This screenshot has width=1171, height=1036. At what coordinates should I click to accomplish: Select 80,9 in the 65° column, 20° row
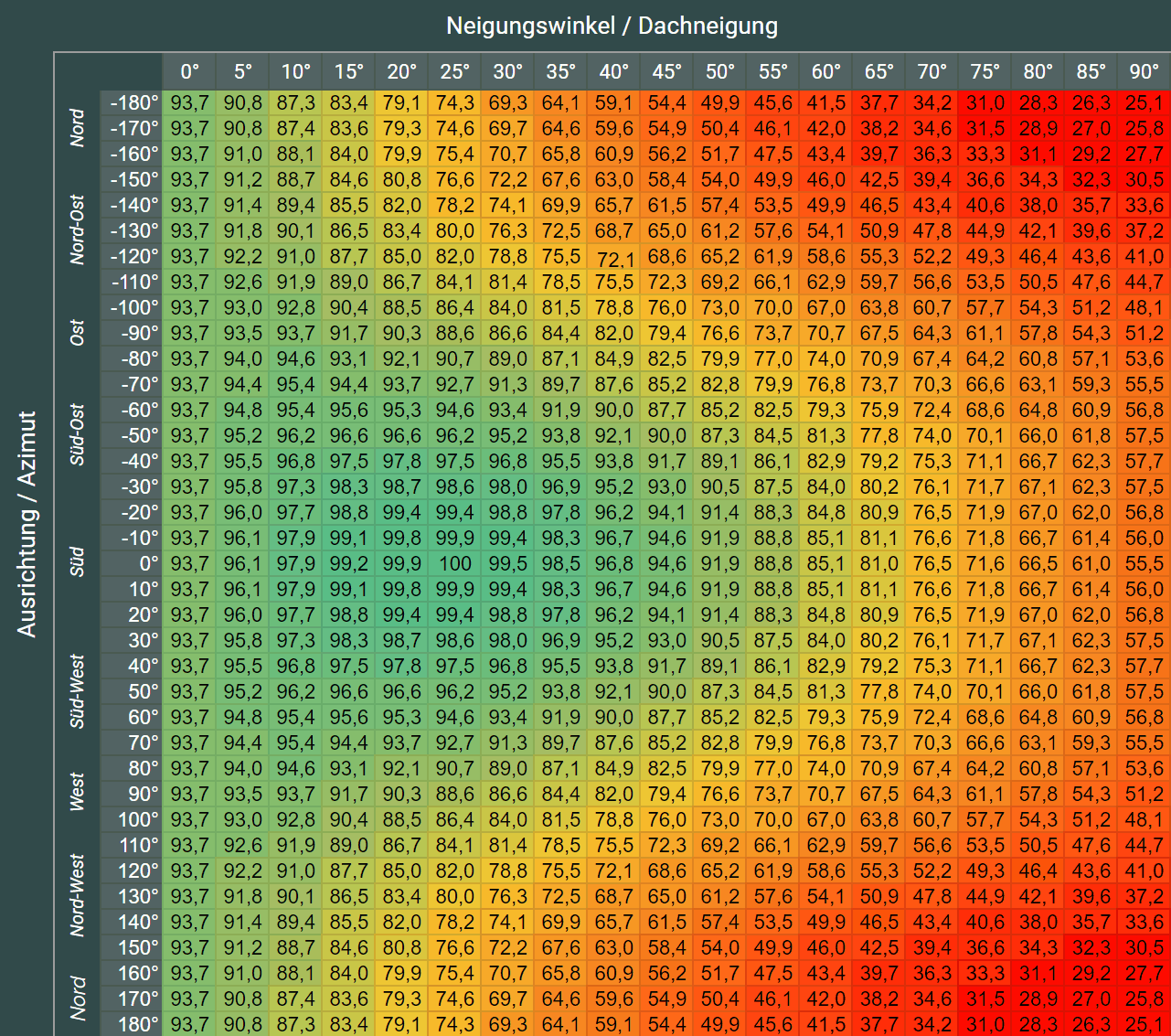(879, 615)
